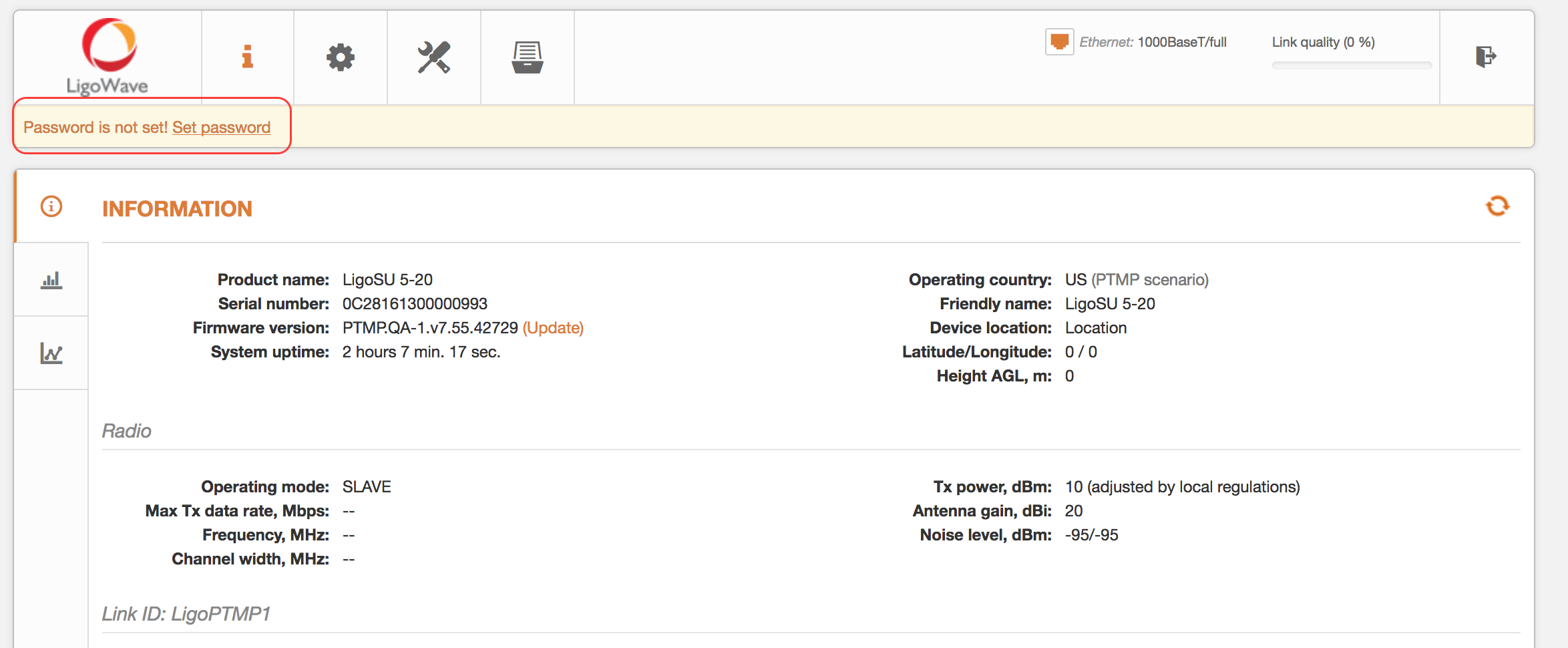Click the Link quality (0 %) label

point(1323,42)
